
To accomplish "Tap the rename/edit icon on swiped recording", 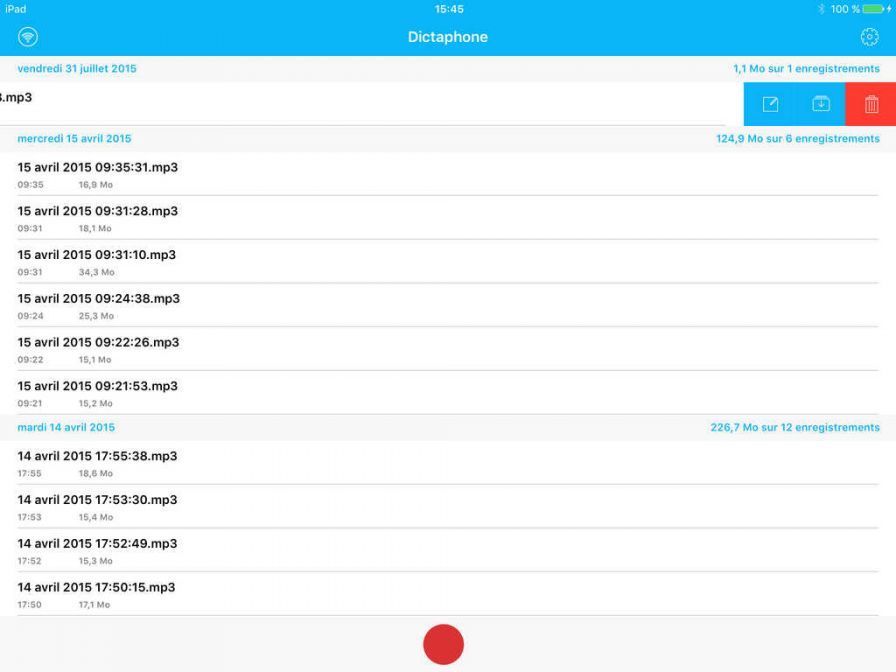I will [x=770, y=104].
